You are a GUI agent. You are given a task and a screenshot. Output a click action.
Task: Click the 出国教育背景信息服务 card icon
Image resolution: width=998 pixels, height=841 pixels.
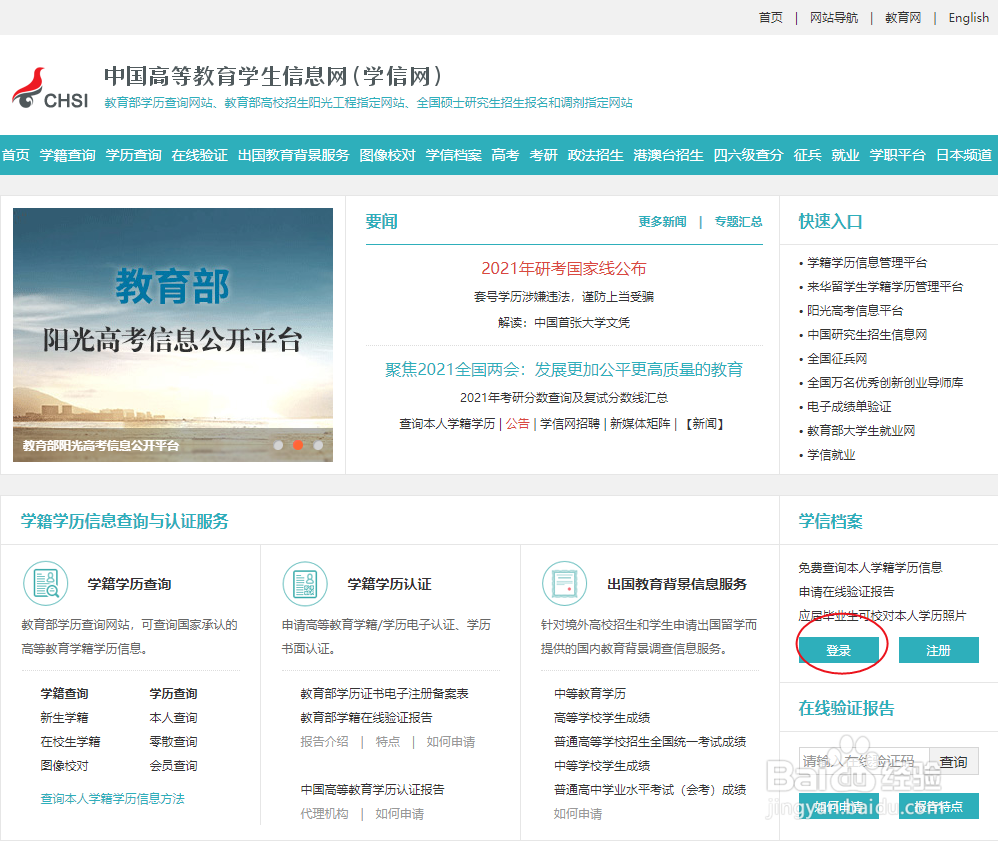coord(564,583)
